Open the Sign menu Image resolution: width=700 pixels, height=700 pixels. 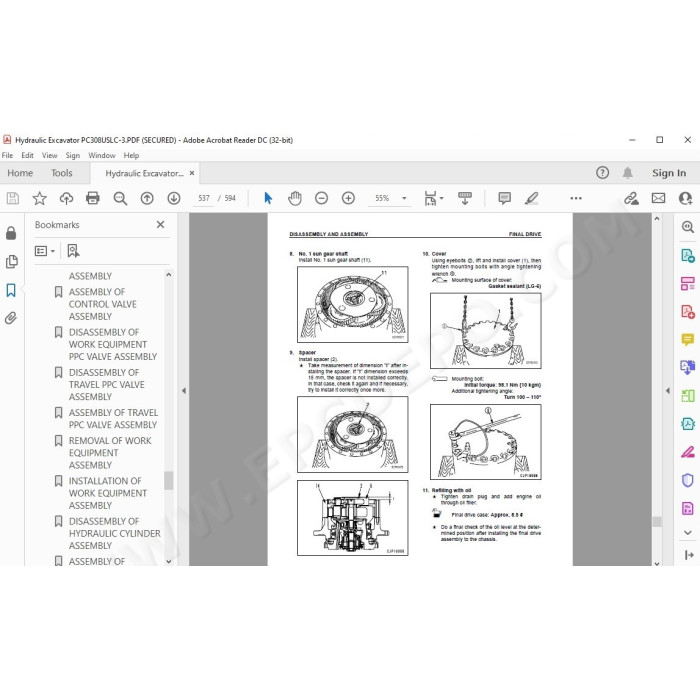point(73,155)
